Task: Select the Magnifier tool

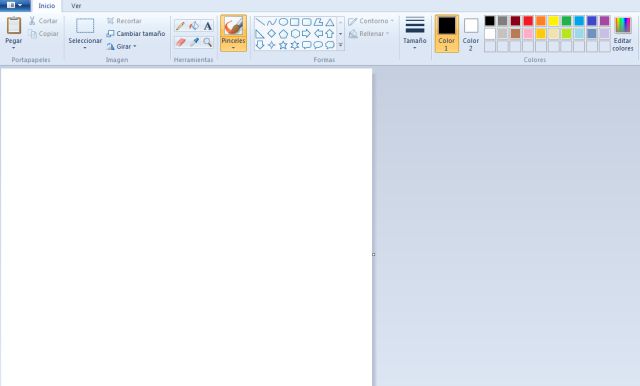Action: coord(207,42)
